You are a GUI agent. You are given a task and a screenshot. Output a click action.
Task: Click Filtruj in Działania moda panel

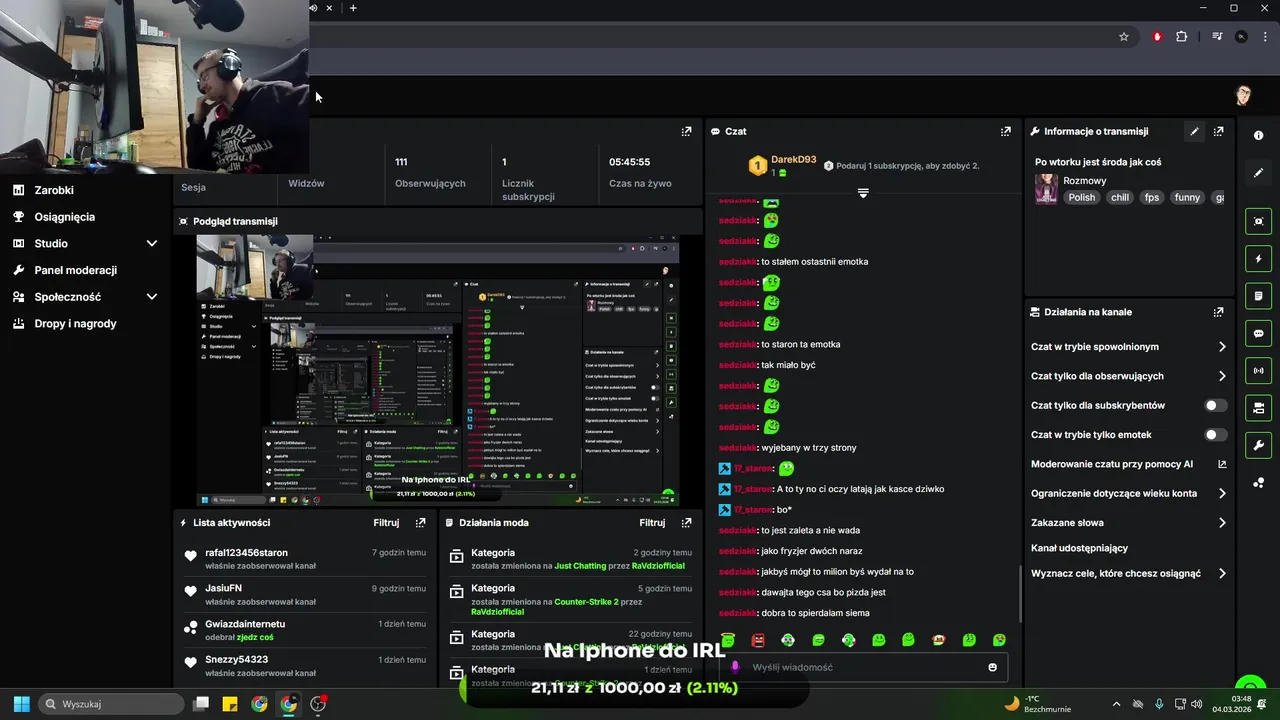pos(652,522)
